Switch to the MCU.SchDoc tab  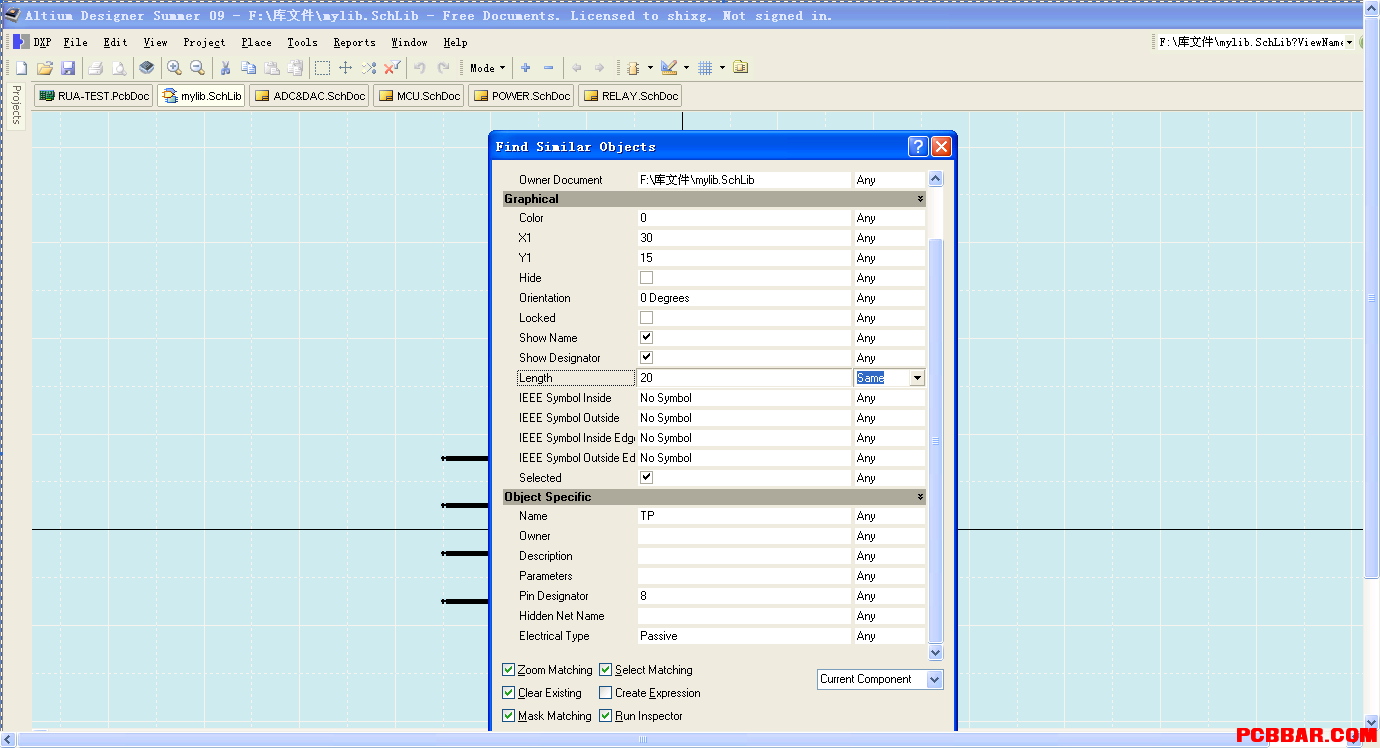click(419, 96)
